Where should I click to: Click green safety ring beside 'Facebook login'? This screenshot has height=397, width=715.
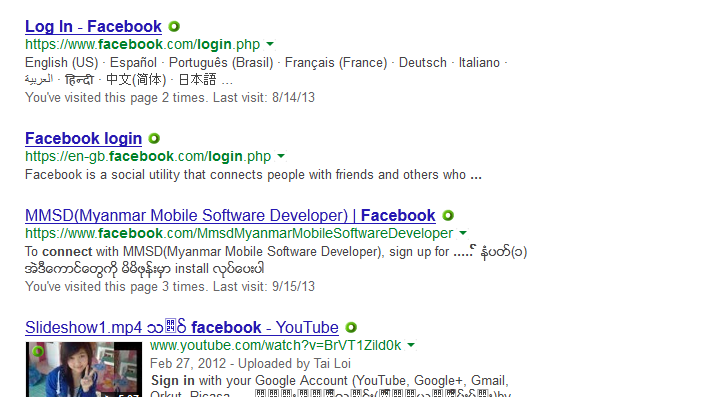(154, 138)
